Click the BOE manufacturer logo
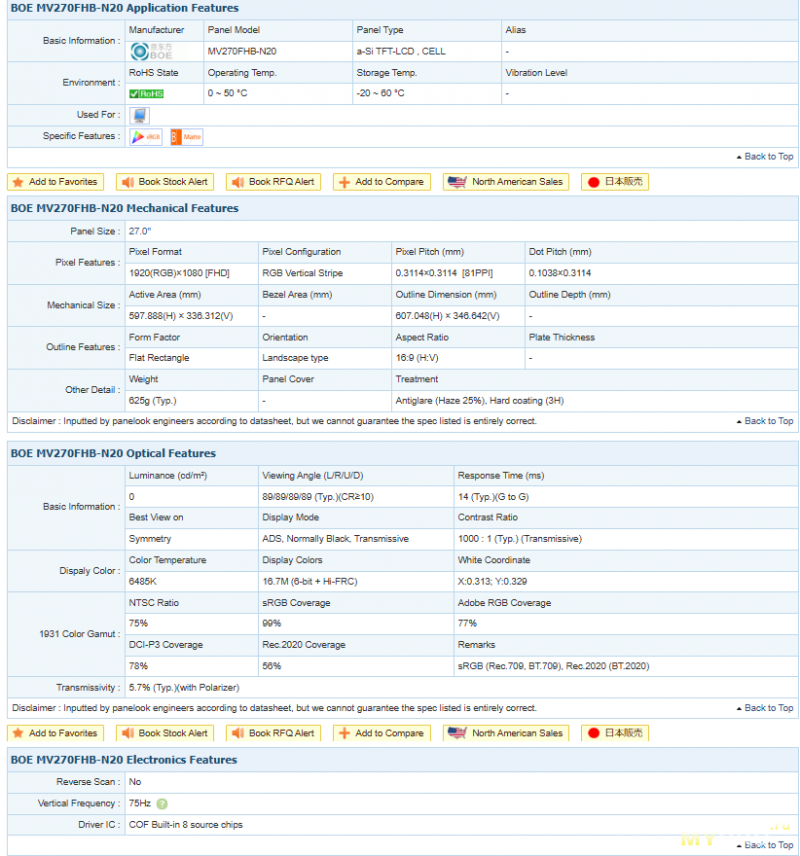 (x=146, y=51)
